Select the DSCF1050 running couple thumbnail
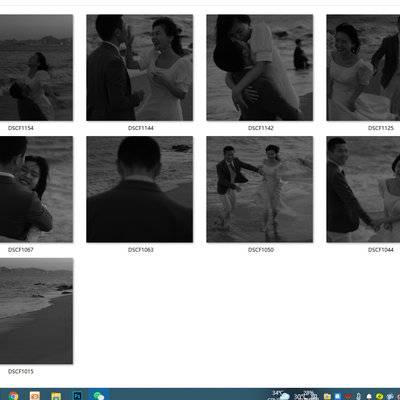 (x=259, y=189)
